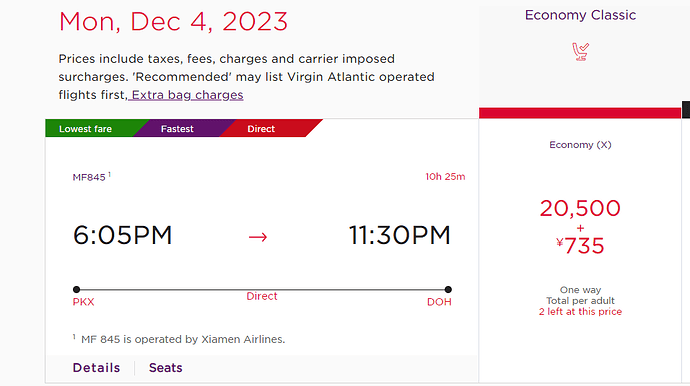Viewport: 690px width, 386px height.
Task: Click the 10h 25m duration text
Action: pos(445,177)
